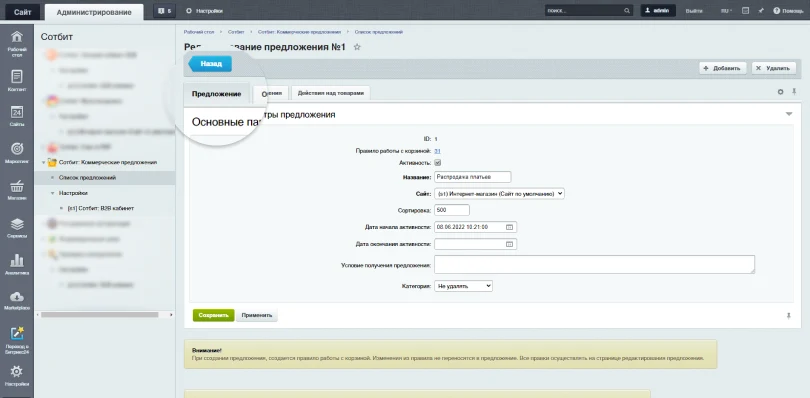This screenshot has height=398, width=810.
Task: Open the Категория dropdown
Action: click(463, 285)
